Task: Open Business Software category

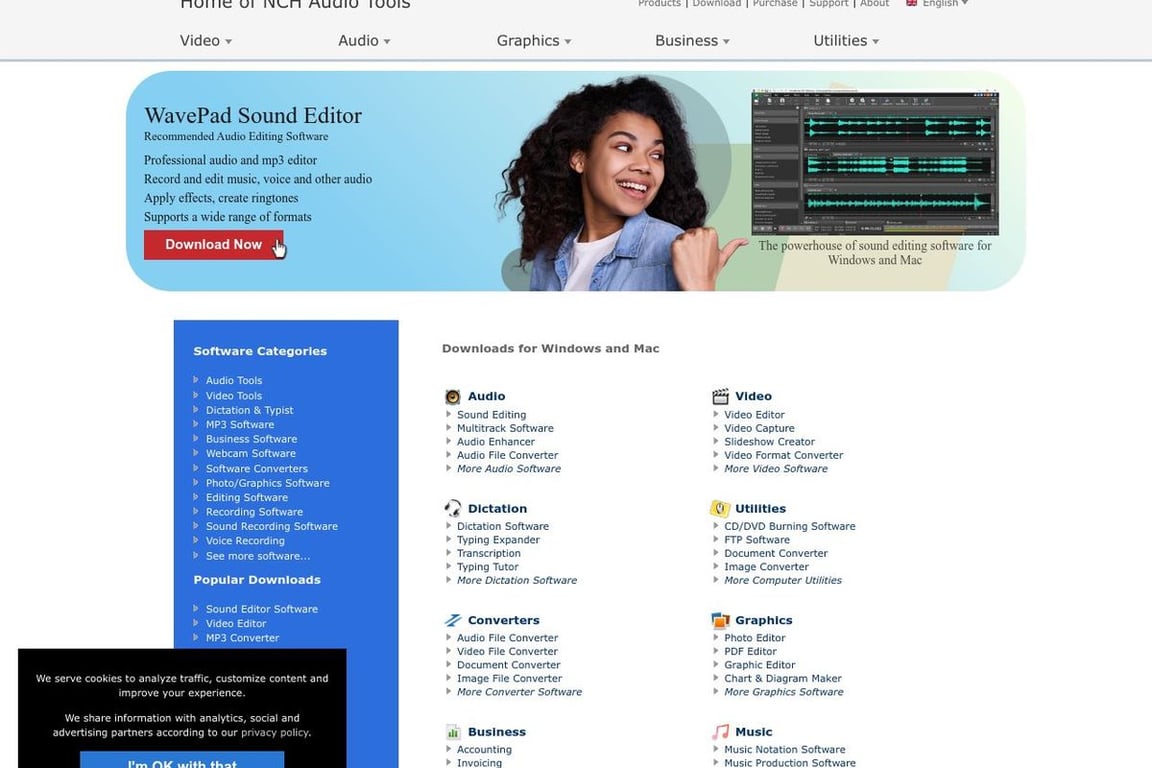Action: coord(251,439)
